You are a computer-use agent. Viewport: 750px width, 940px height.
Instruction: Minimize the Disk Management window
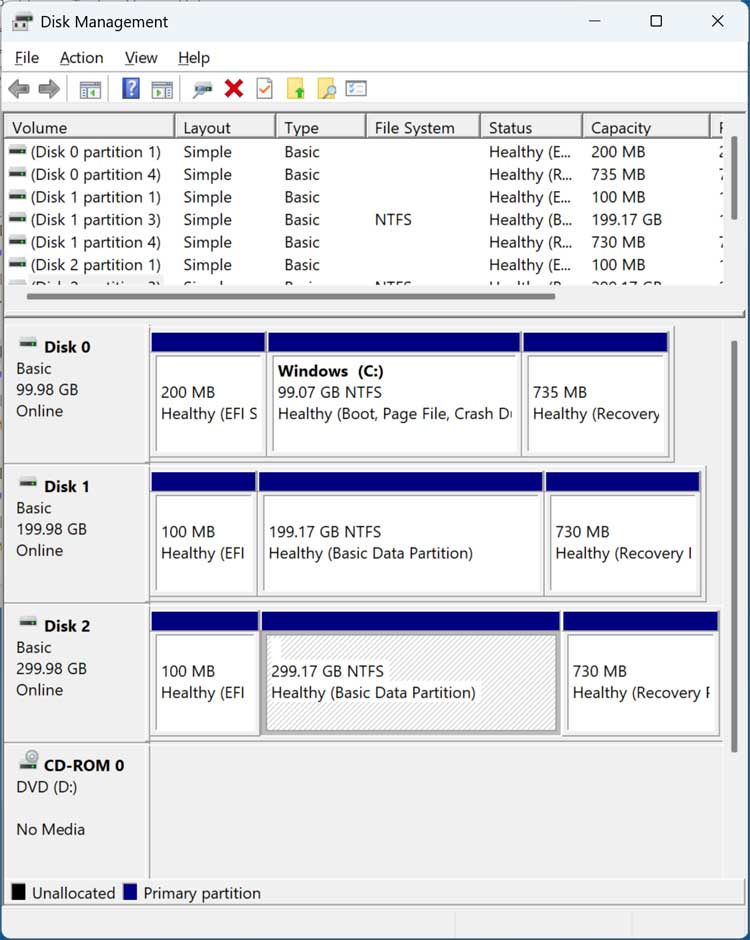click(x=595, y=22)
